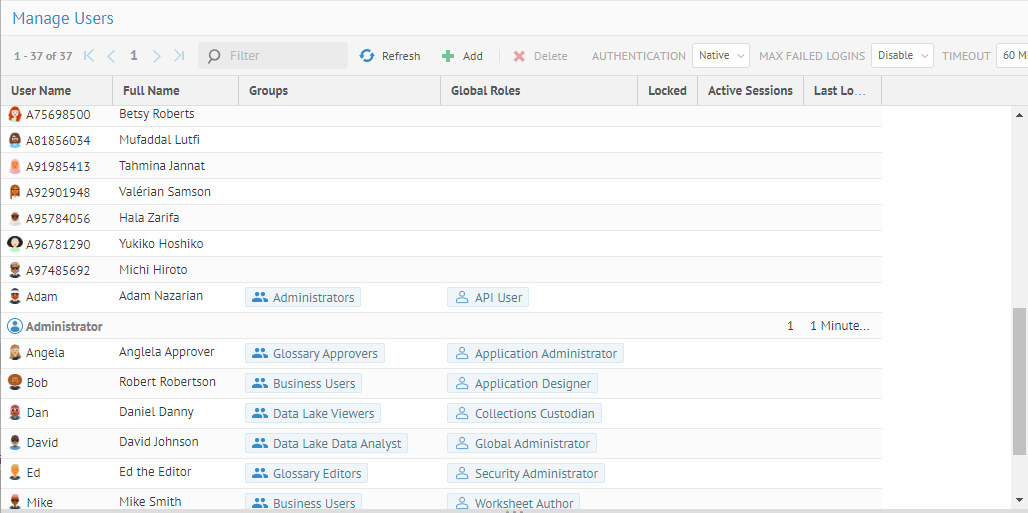Screen dimensions: 1028x513
Task: Open the Authentication Native dropdown
Action: pos(721,56)
